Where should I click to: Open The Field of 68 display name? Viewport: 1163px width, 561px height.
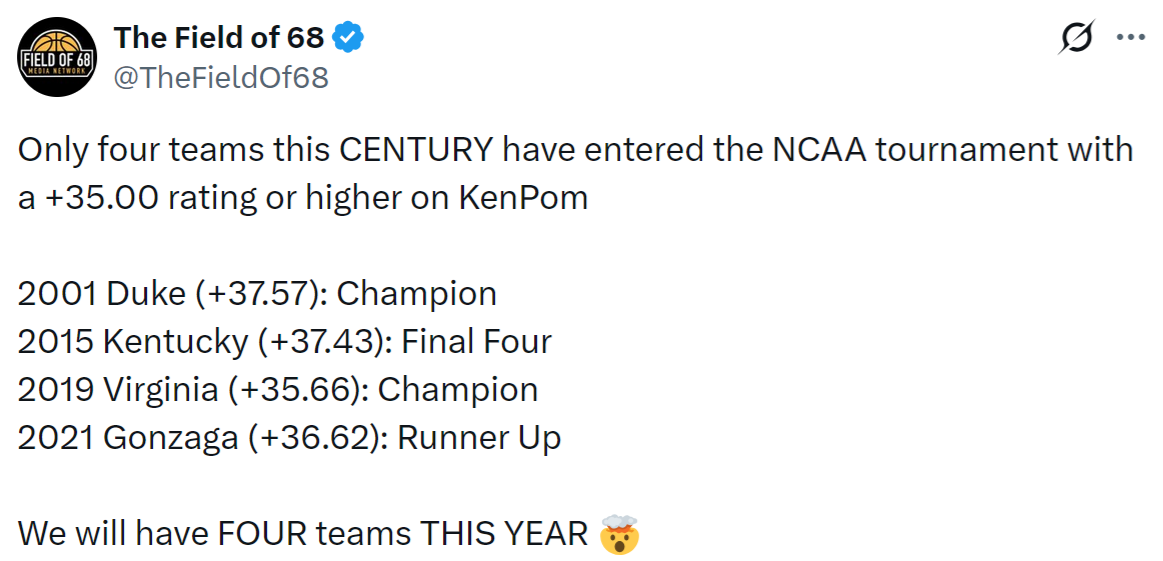(x=218, y=38)
